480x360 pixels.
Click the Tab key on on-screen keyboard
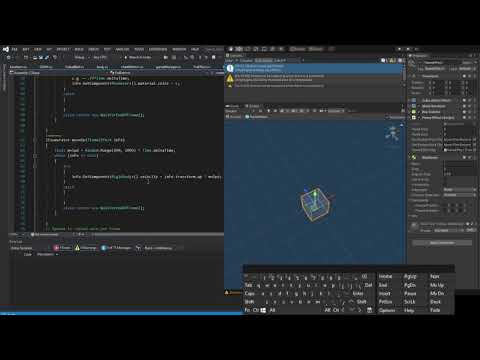(249, 285)
